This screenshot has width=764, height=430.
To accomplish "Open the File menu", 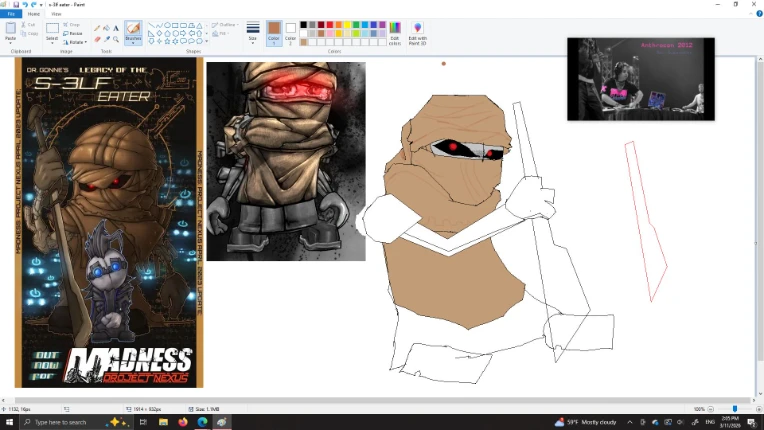I will click(x=11, y=14).
